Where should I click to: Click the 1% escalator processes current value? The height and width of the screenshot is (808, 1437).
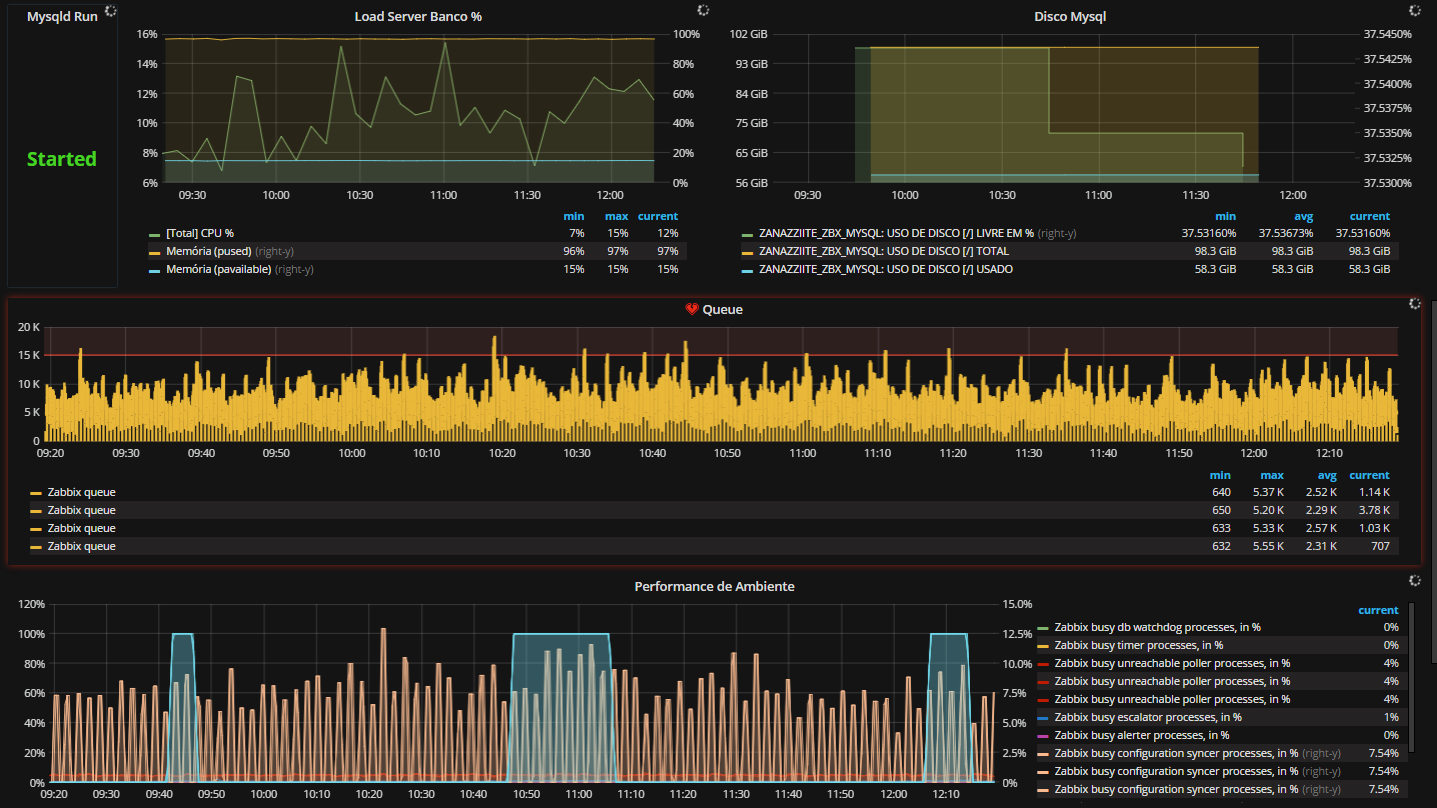coord(1391,717)
